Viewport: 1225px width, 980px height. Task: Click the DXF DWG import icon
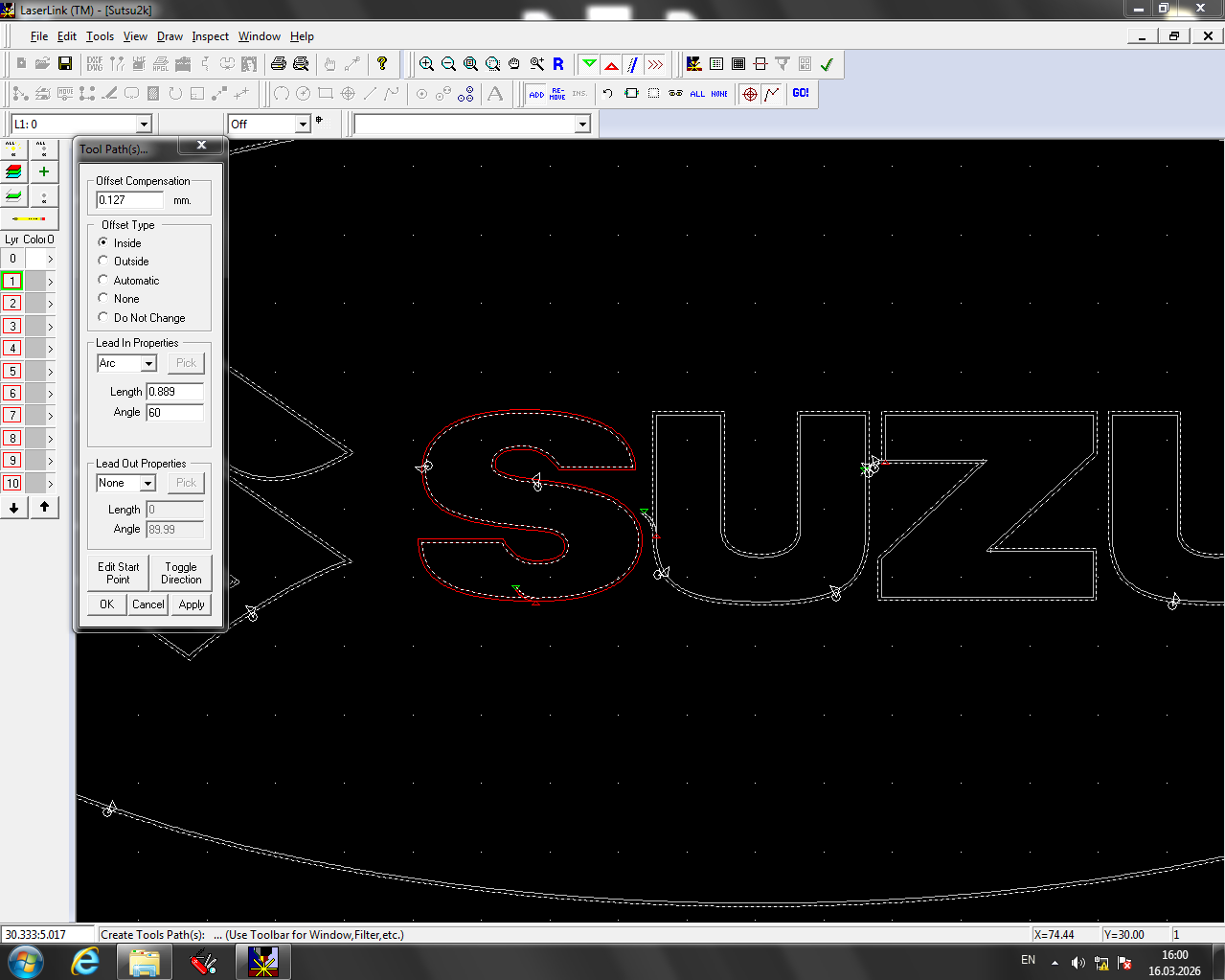(x=95, y=63)
